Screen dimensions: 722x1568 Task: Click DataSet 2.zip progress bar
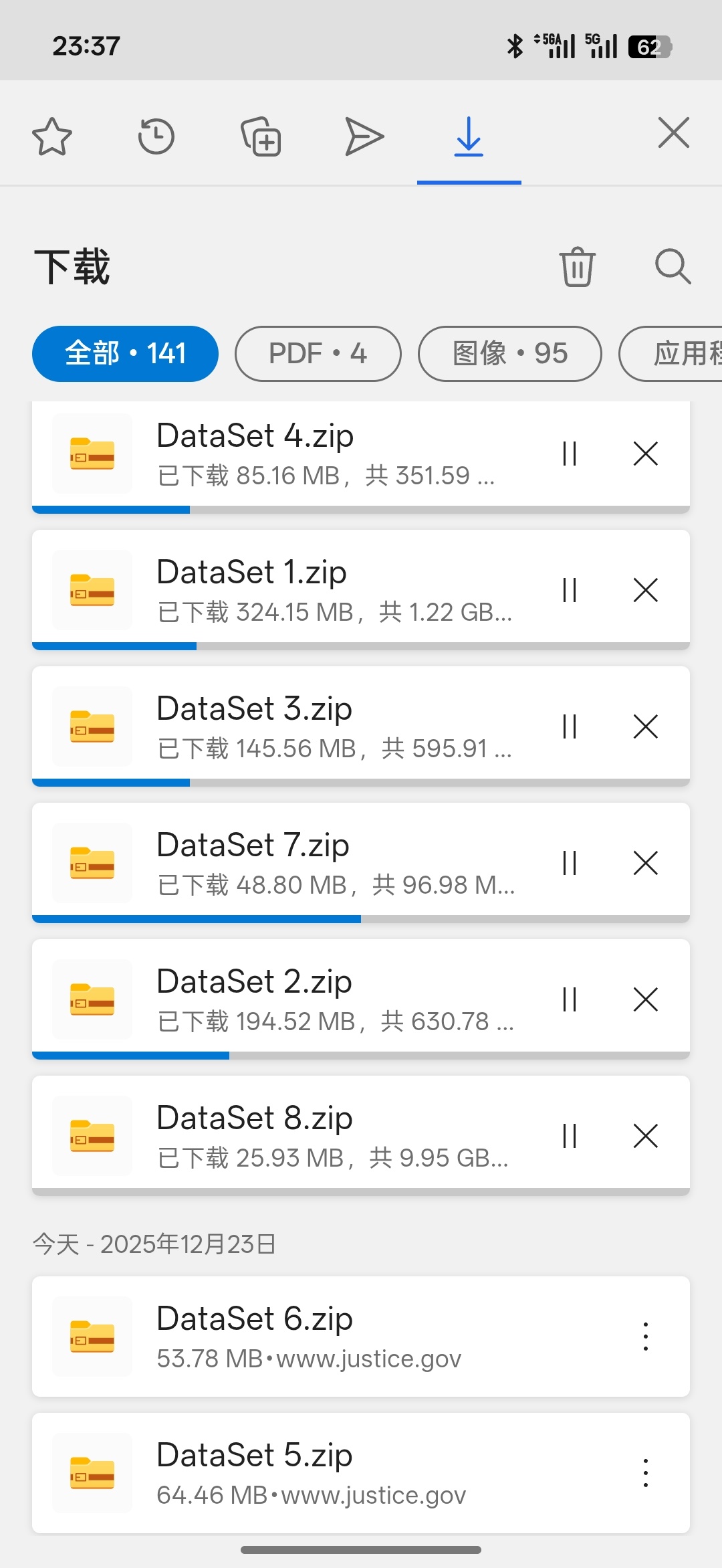tap(361, 1056)
